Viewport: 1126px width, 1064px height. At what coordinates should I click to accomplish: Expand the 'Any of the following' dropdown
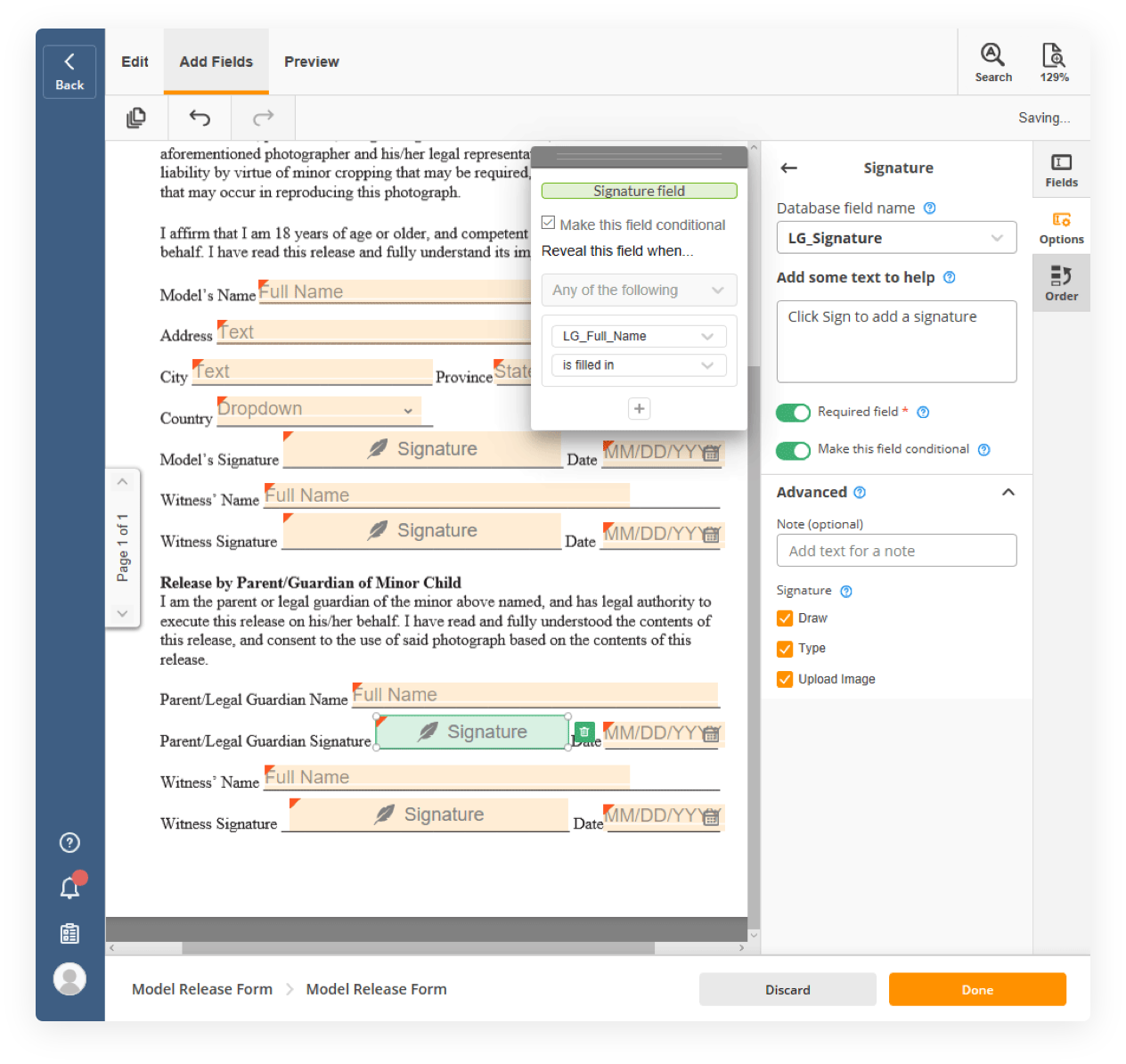(x=639, y=291)
